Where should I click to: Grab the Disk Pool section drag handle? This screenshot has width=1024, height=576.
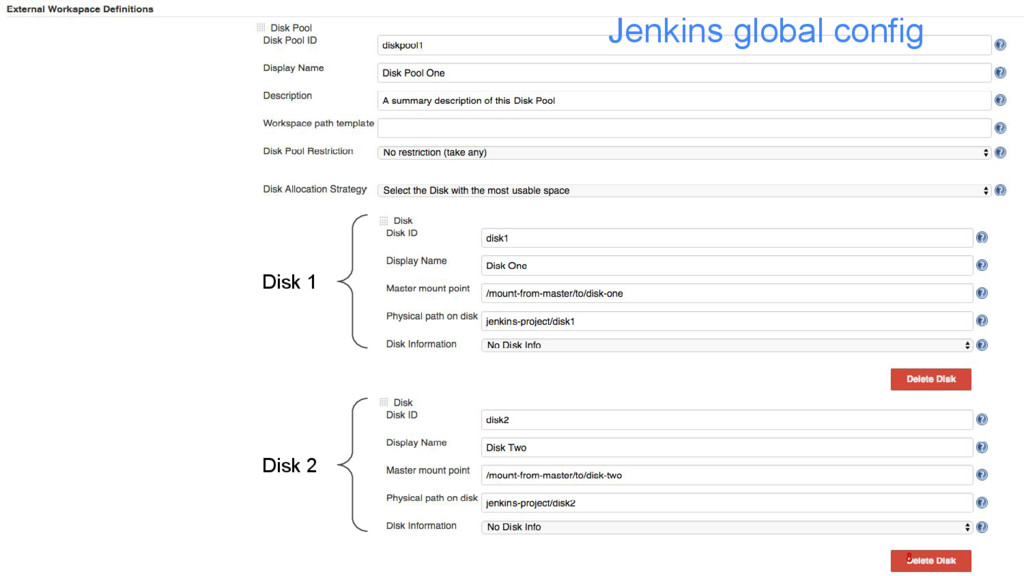click(261, 27)
